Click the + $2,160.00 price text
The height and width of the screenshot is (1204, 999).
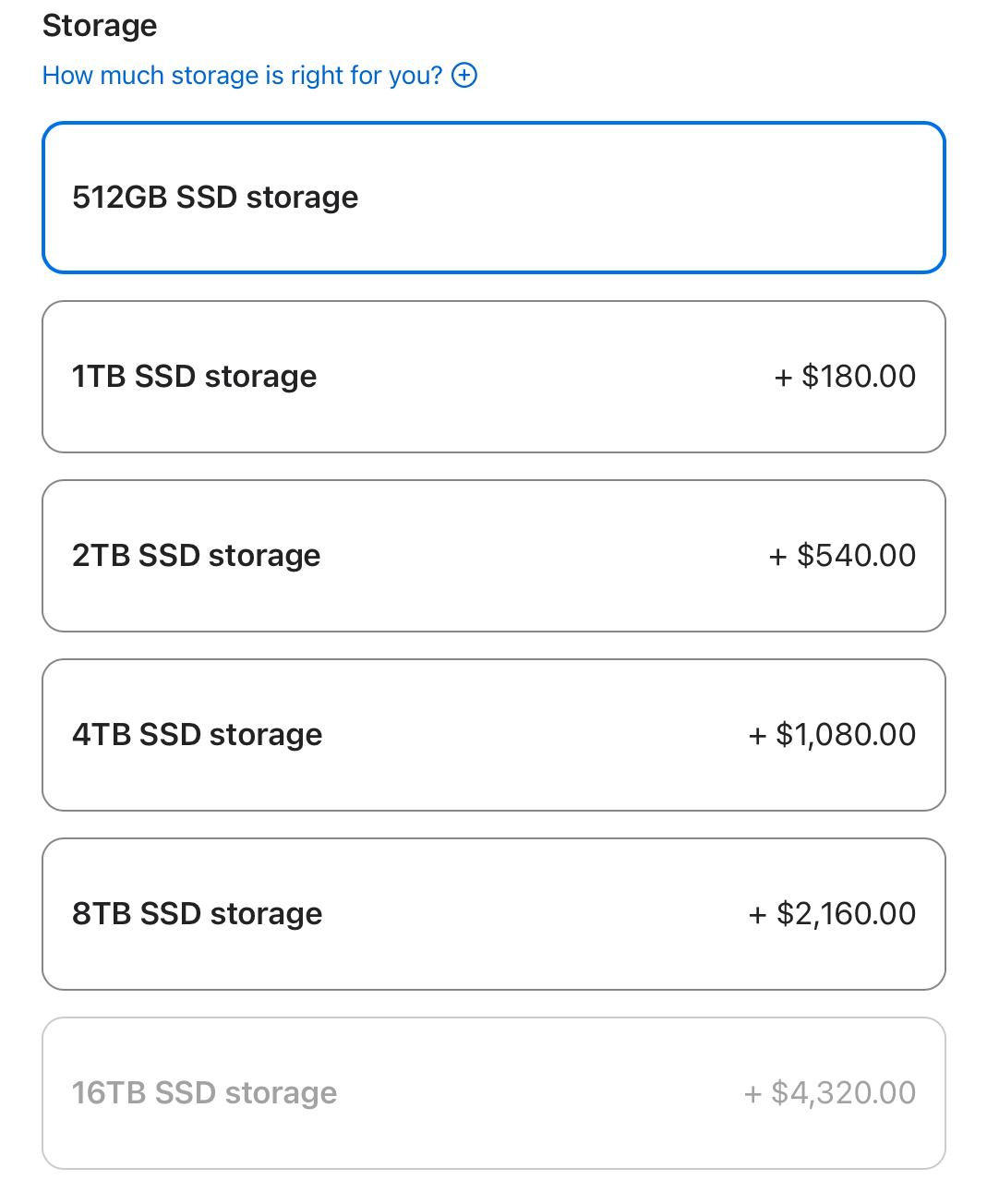[x=832, y=914]
